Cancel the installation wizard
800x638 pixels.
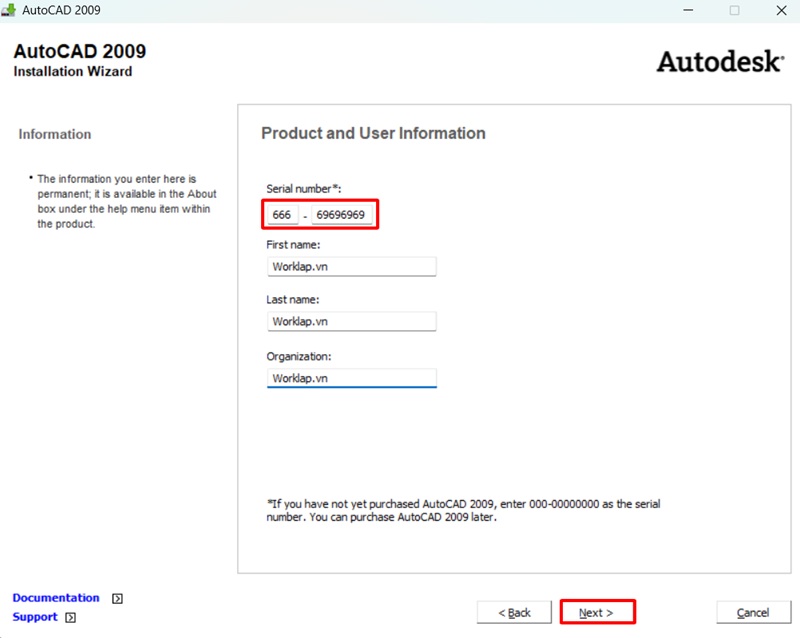pos(753,612)
